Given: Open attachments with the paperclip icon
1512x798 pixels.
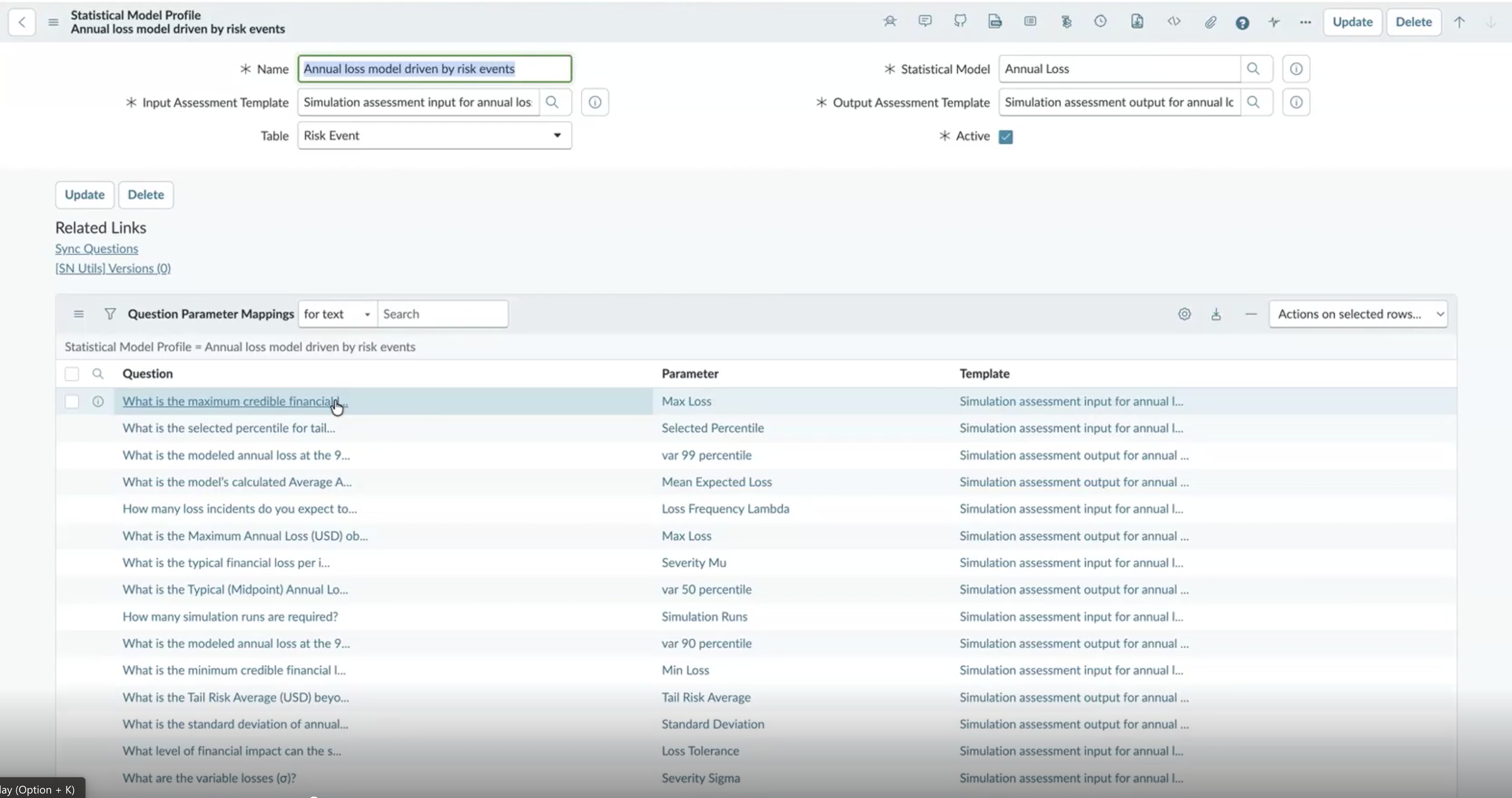Looking at the screenshot, I should coord(1210,22).
